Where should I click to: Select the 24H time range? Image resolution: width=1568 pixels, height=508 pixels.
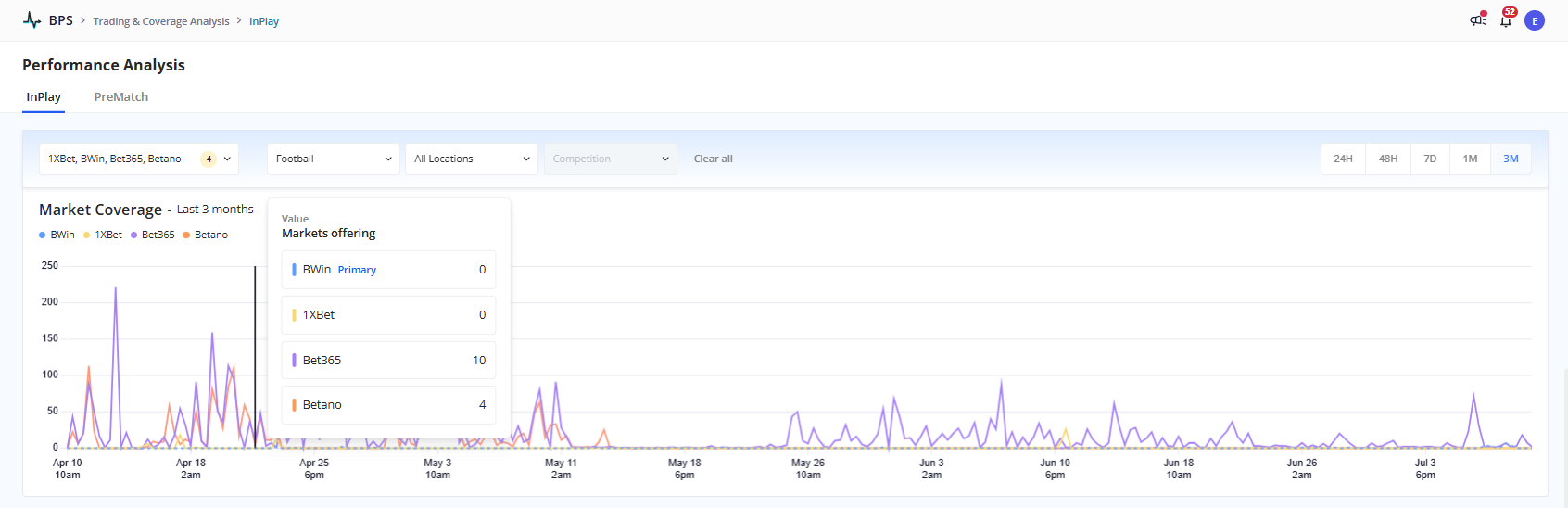point(1343,159)
